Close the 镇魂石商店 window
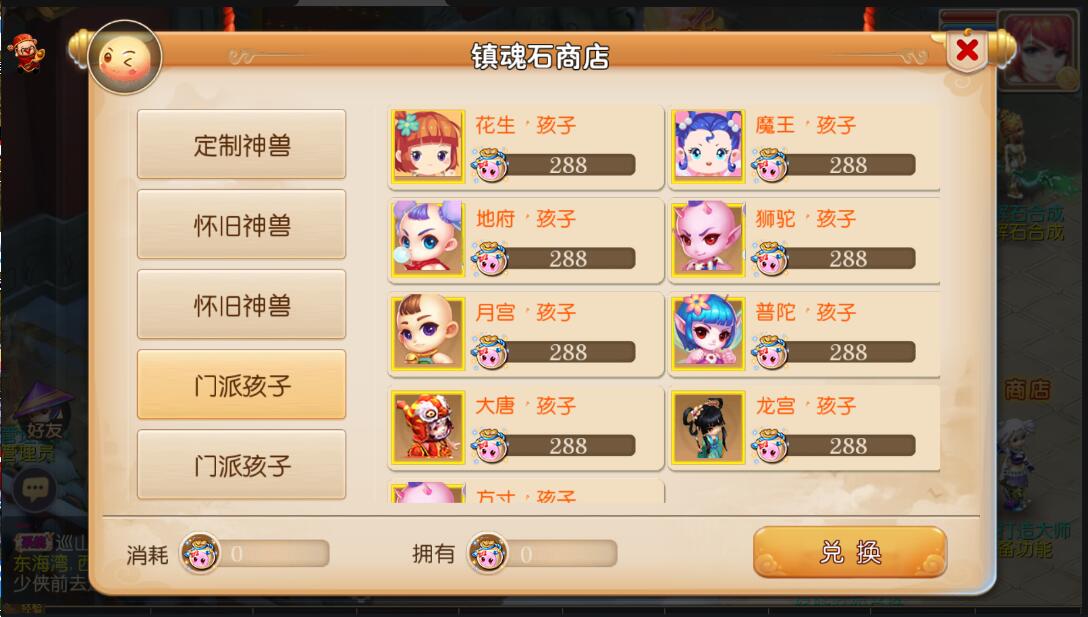Image resolution: width=1088 pixels, height=617 pixels. [967, 50]
